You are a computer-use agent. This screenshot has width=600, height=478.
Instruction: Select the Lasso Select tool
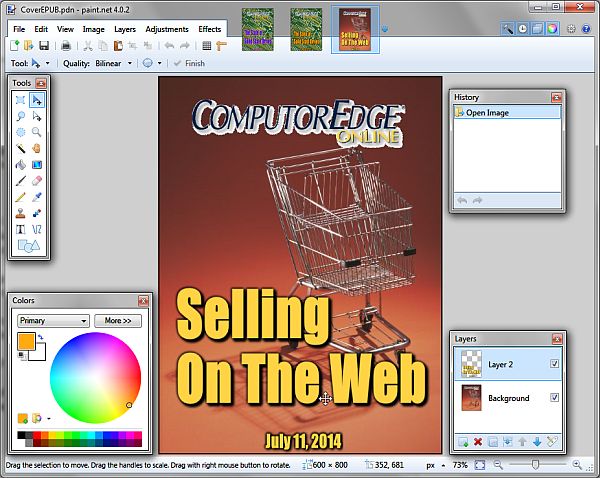pos(21,116)
